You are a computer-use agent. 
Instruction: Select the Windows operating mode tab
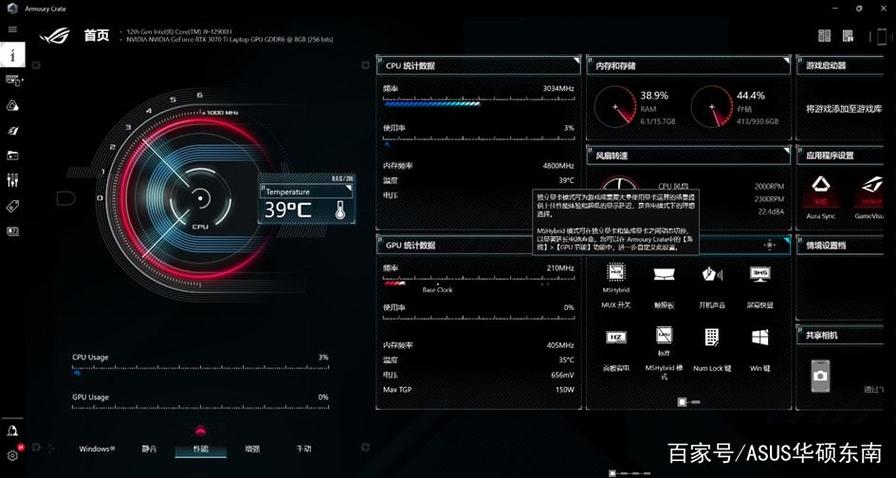[x=97, y=449]
